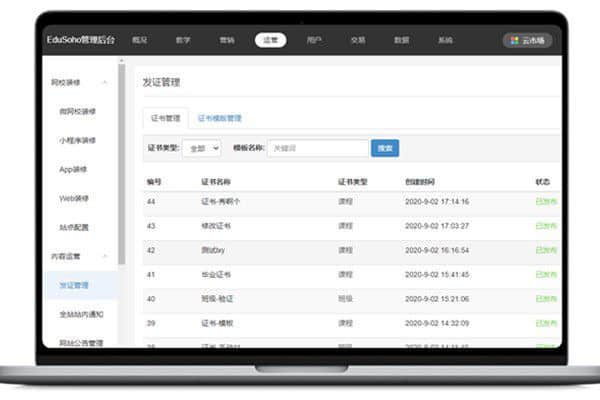Open the 概况 overview menu in top navigation

[x=140, y=40]
